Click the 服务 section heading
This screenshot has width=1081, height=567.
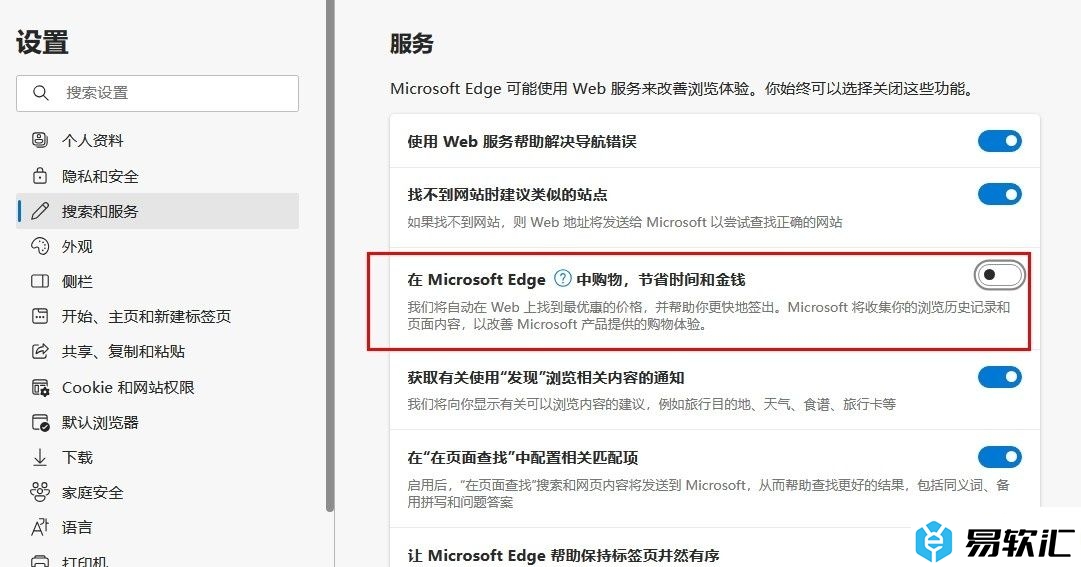[x=412, y=43]
